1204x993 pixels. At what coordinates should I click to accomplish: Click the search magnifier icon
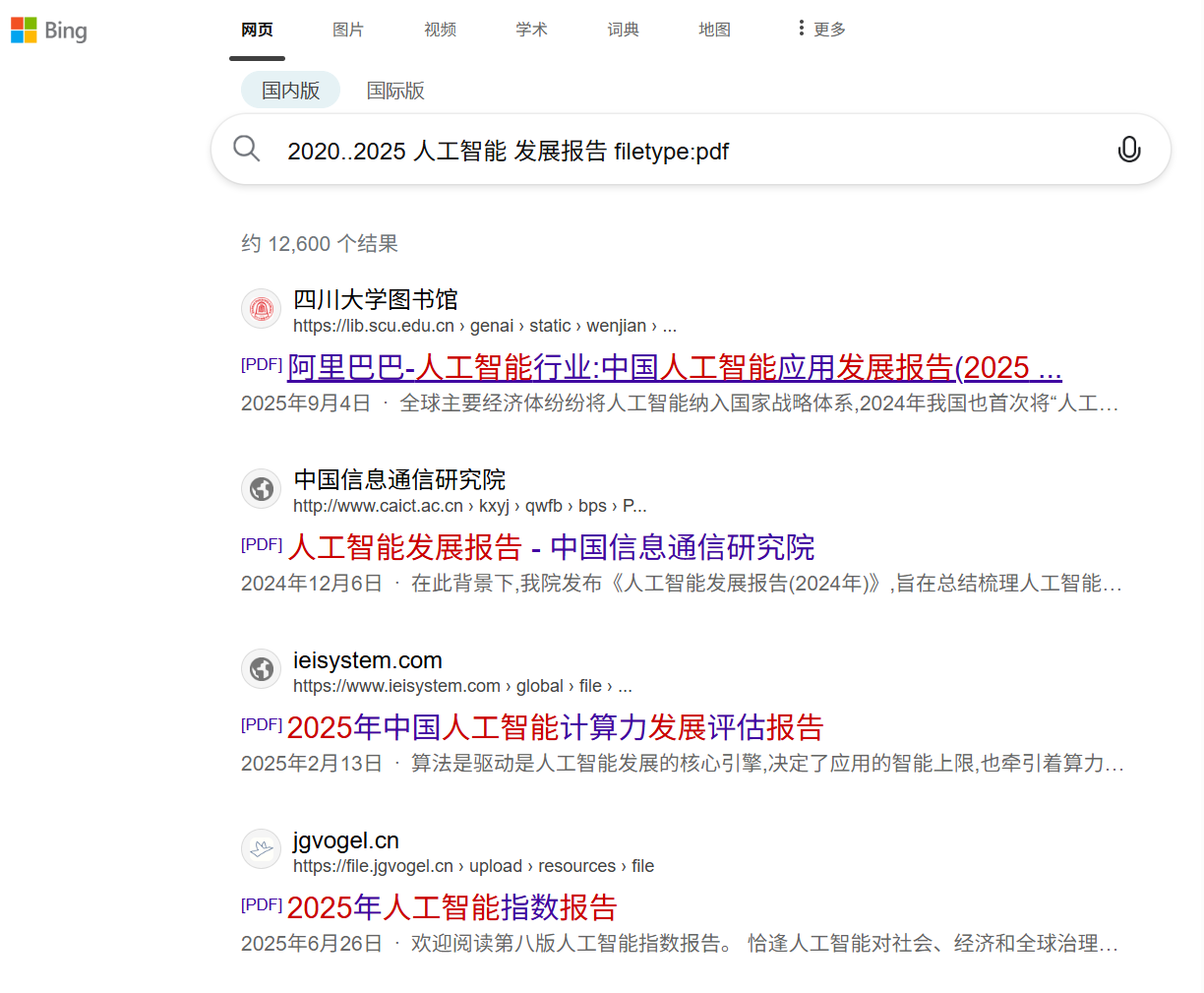coord(246,150)
